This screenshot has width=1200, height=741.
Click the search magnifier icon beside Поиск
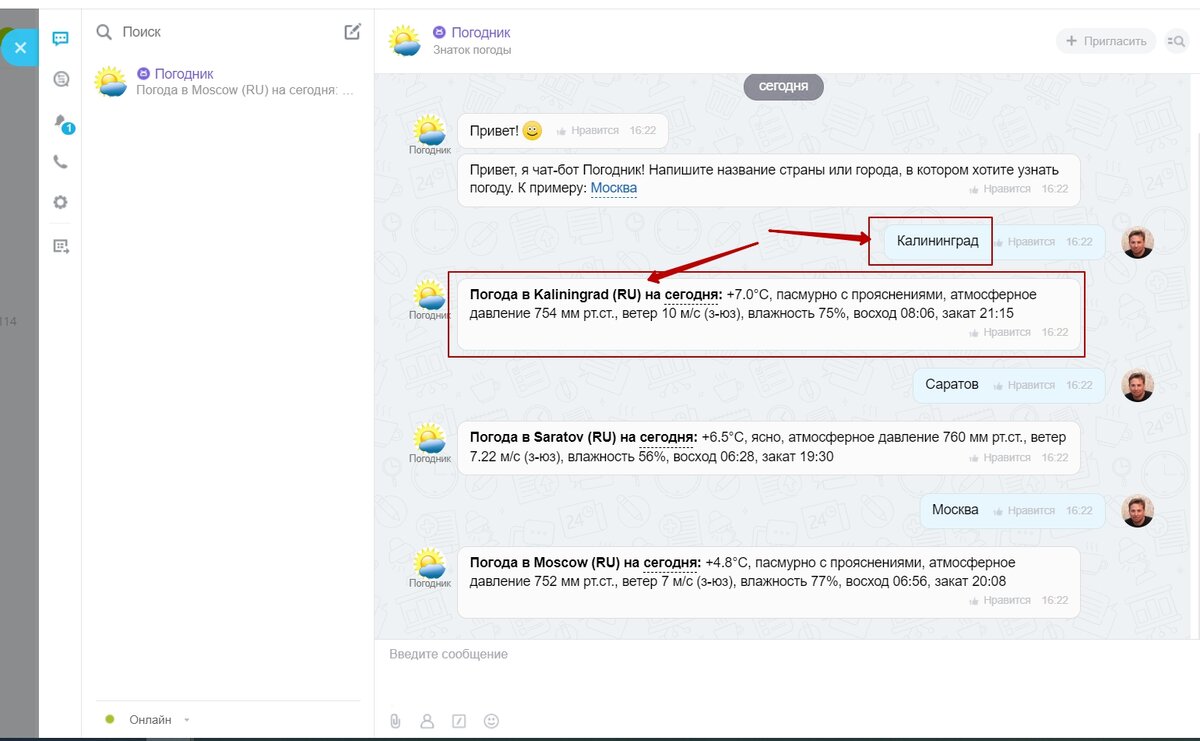pyautogui.click(x=104, y=32)
